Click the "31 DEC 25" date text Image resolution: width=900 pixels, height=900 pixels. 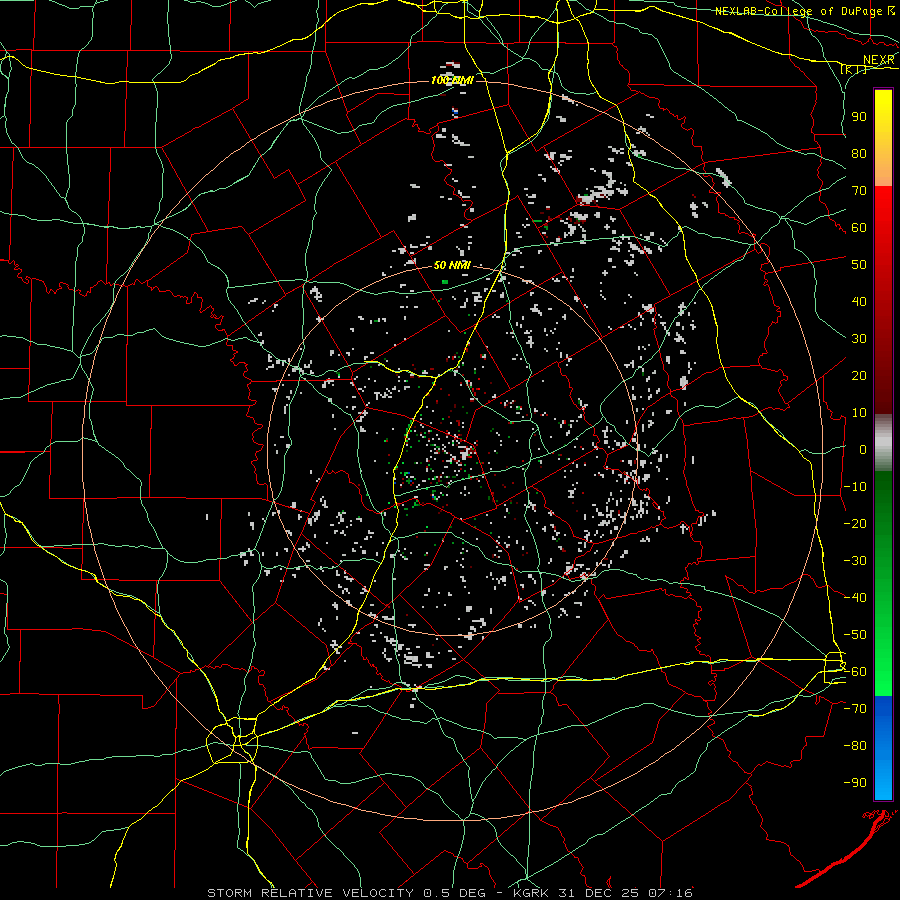(600, 893)
